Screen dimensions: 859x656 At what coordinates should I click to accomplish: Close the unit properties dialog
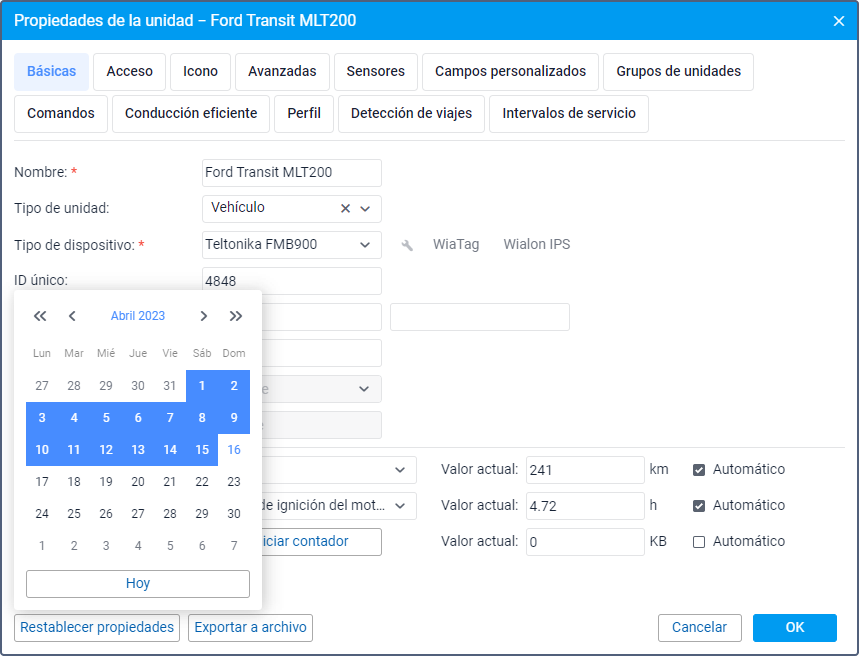[x=839, y=21]
